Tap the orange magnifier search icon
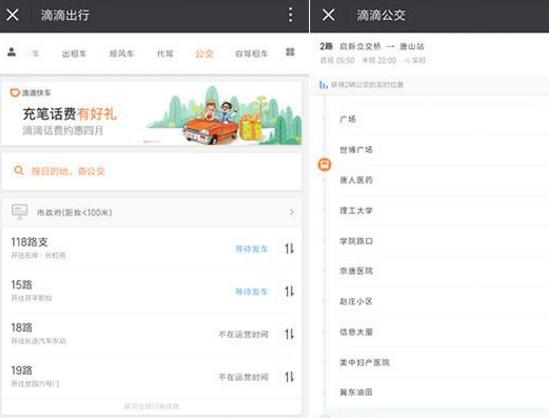Screen dimensions: 549x418 point(19,171)
